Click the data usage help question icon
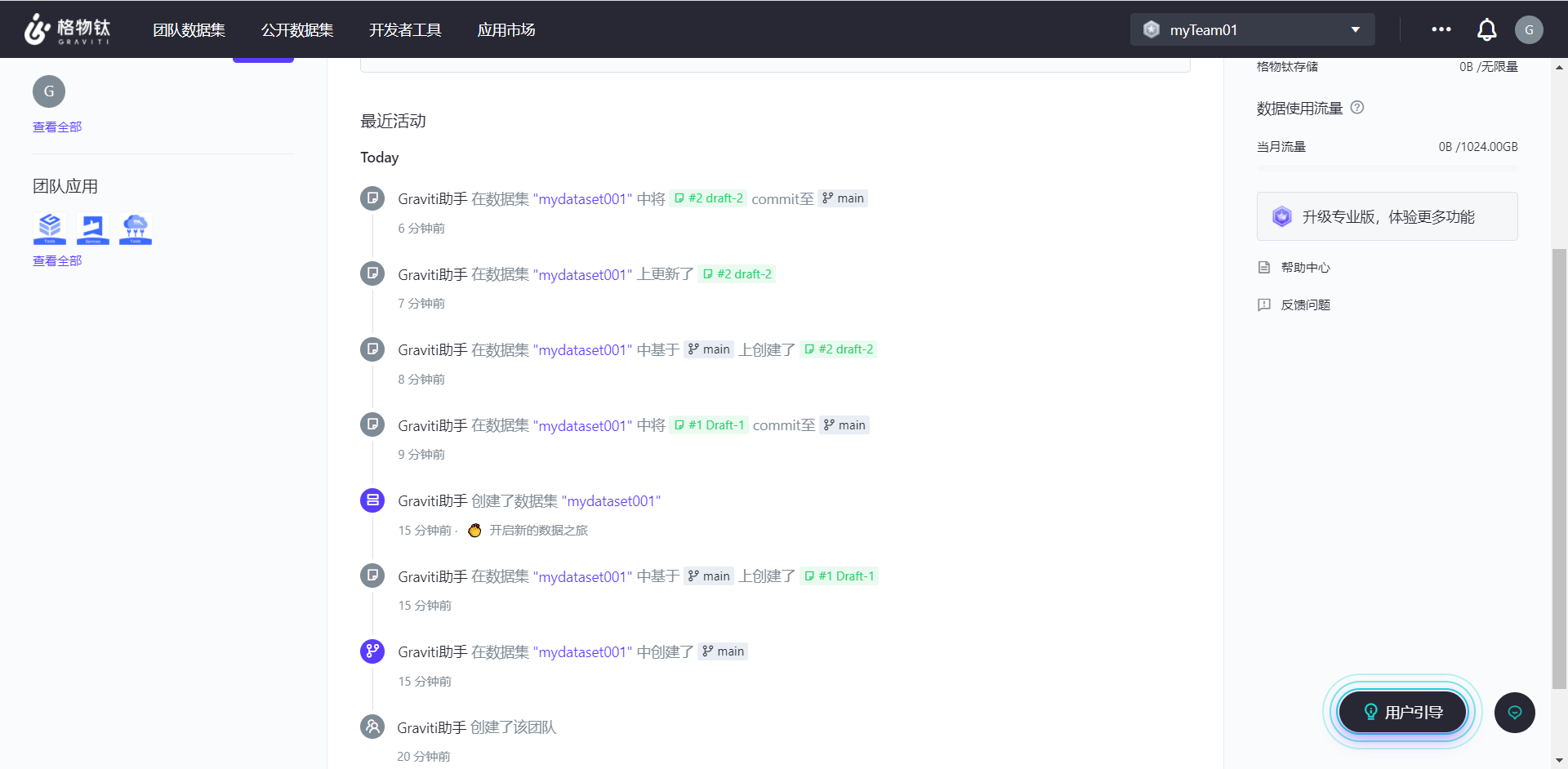 point(1357,107)
